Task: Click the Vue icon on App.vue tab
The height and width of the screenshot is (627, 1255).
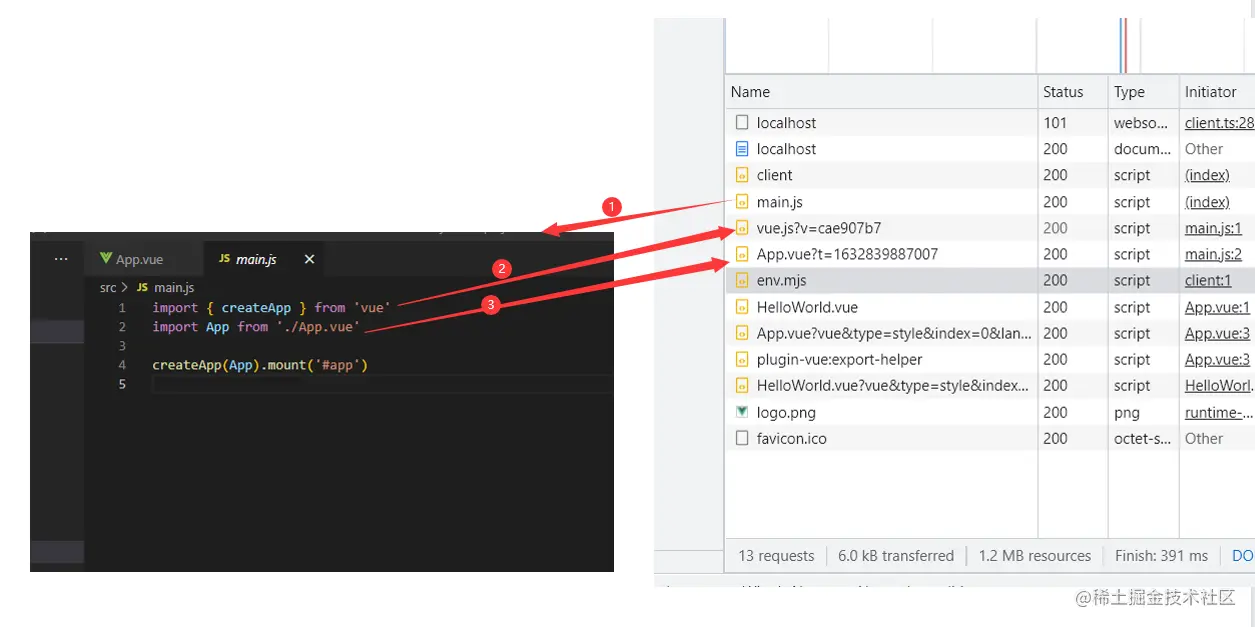Action: [106, 259]
